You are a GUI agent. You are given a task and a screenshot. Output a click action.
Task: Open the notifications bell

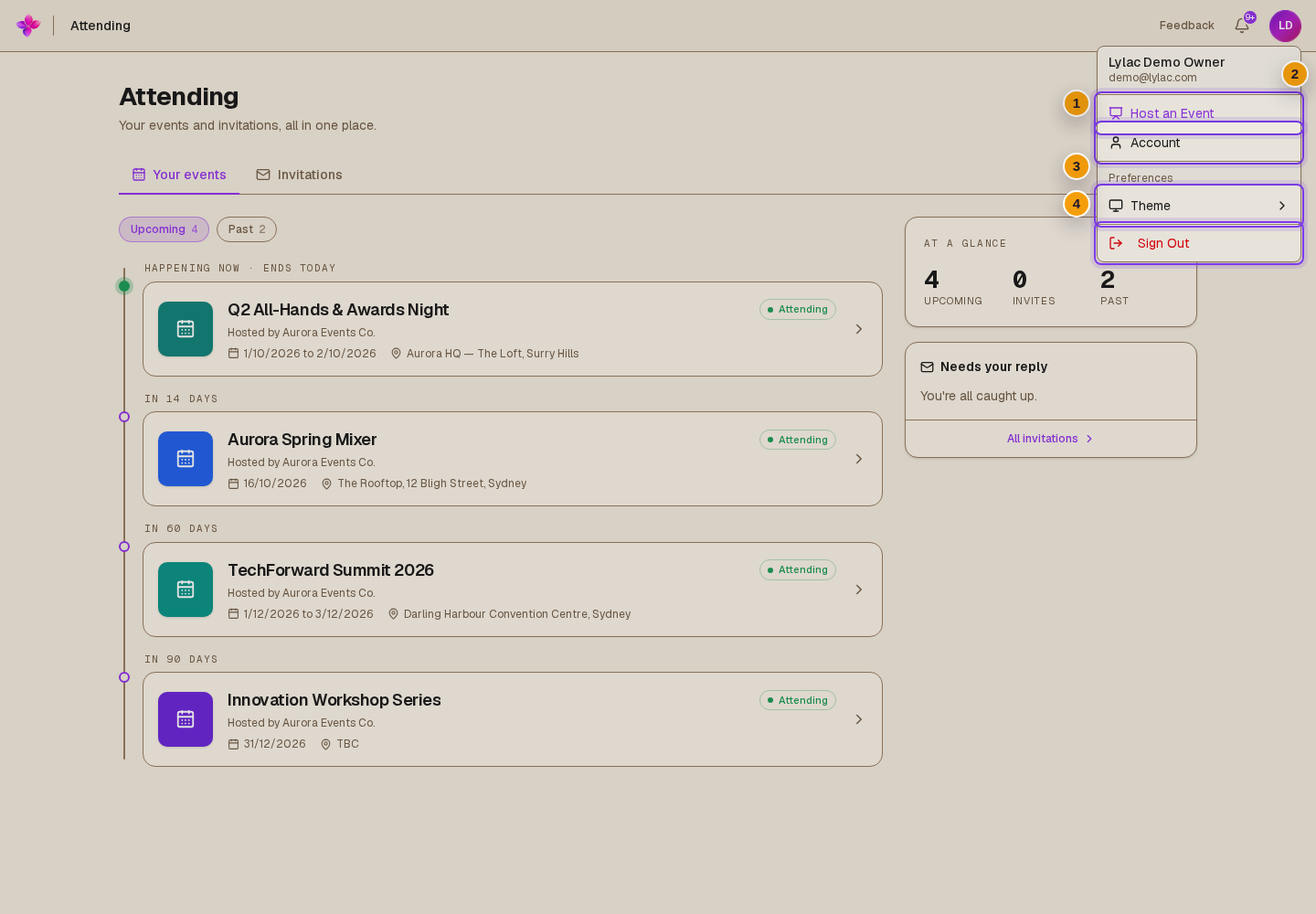point(1242,26)
